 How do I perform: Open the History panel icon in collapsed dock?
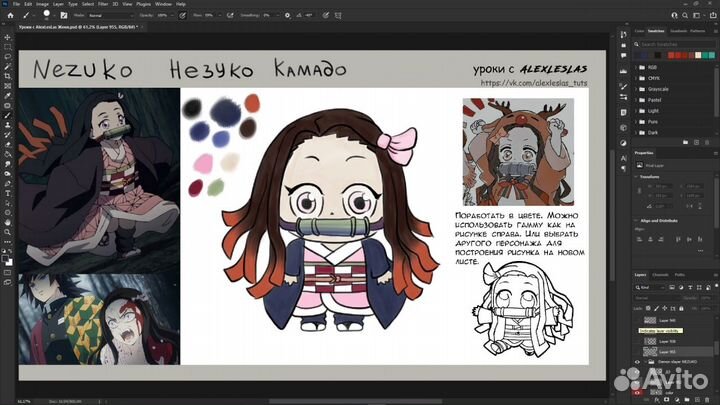tap(623, 34)
